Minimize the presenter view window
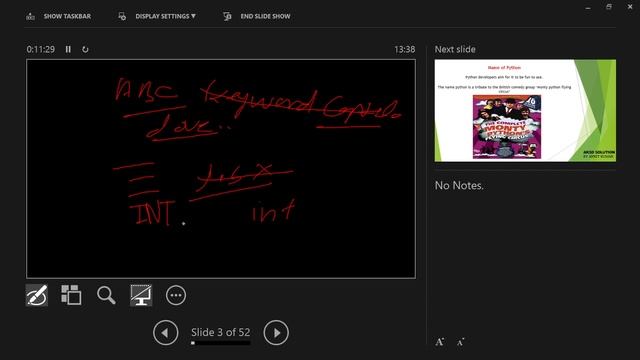Image resolution: width=640 pixels, height=360 pixels. [588, 7]
